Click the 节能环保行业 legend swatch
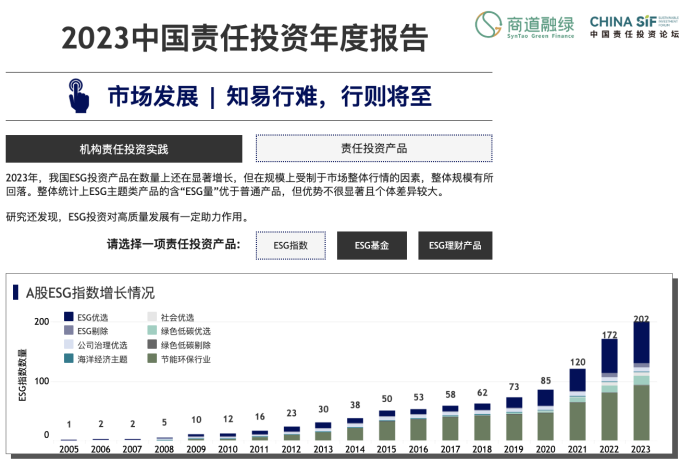693x464 pixels. pyautogui.click(x=152, y=358)
